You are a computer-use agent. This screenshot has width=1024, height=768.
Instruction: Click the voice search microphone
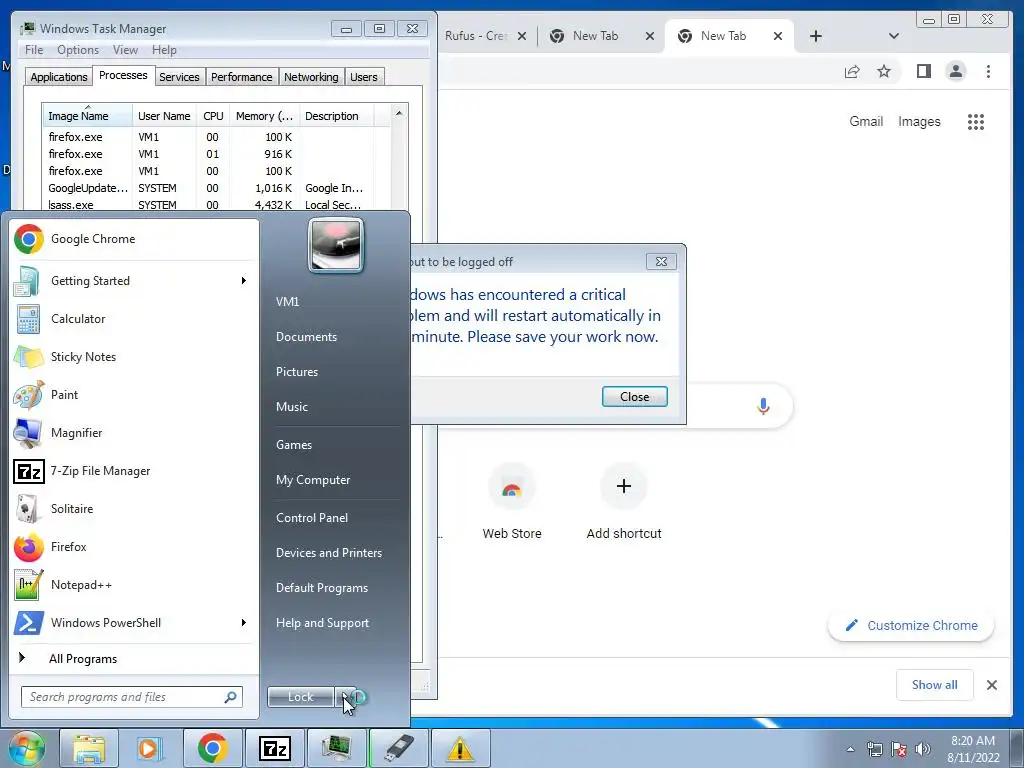point(763,406)
